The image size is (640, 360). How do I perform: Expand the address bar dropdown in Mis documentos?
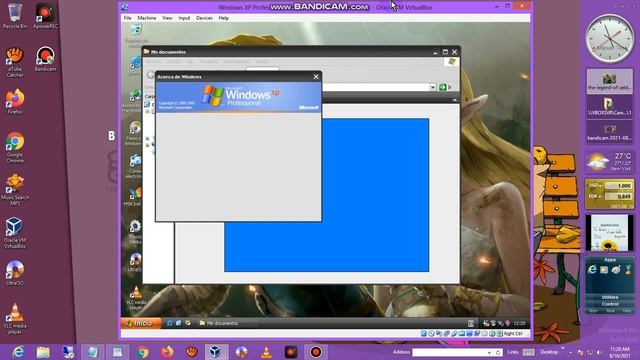pos(432,87)
